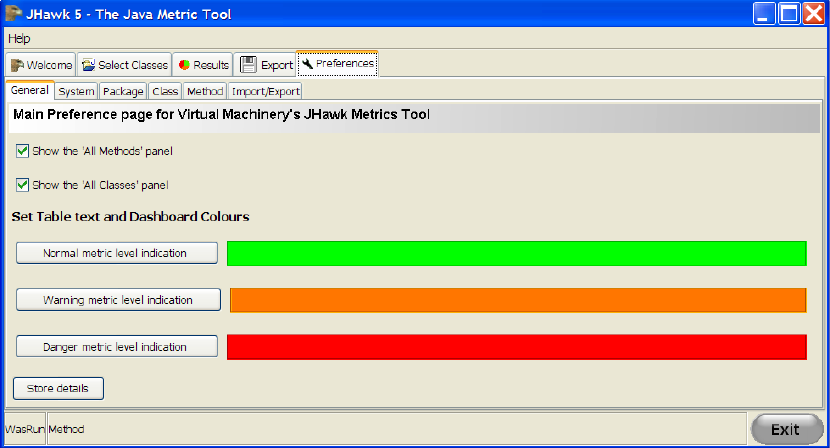Screen dimensions: 830x448
Task: Close the JHawk window
Action: 814,14
